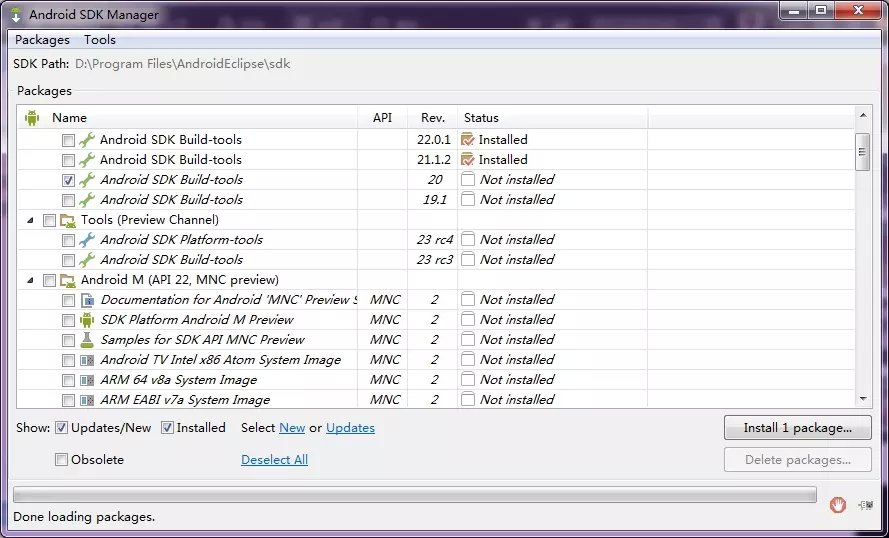Click the blue wrench icon for Platform-tools 23 rc4
889x538 pixels.
87,240
